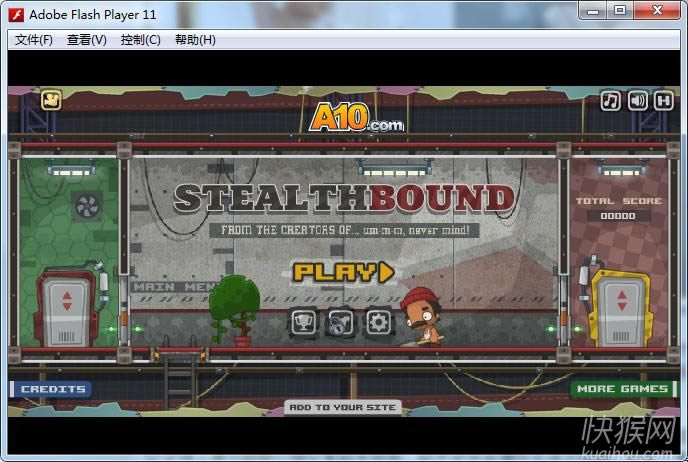Open the 查看(V) menu
Viewport: 688px width, 462px height.
pyautogui.click(x=87, y=40)
